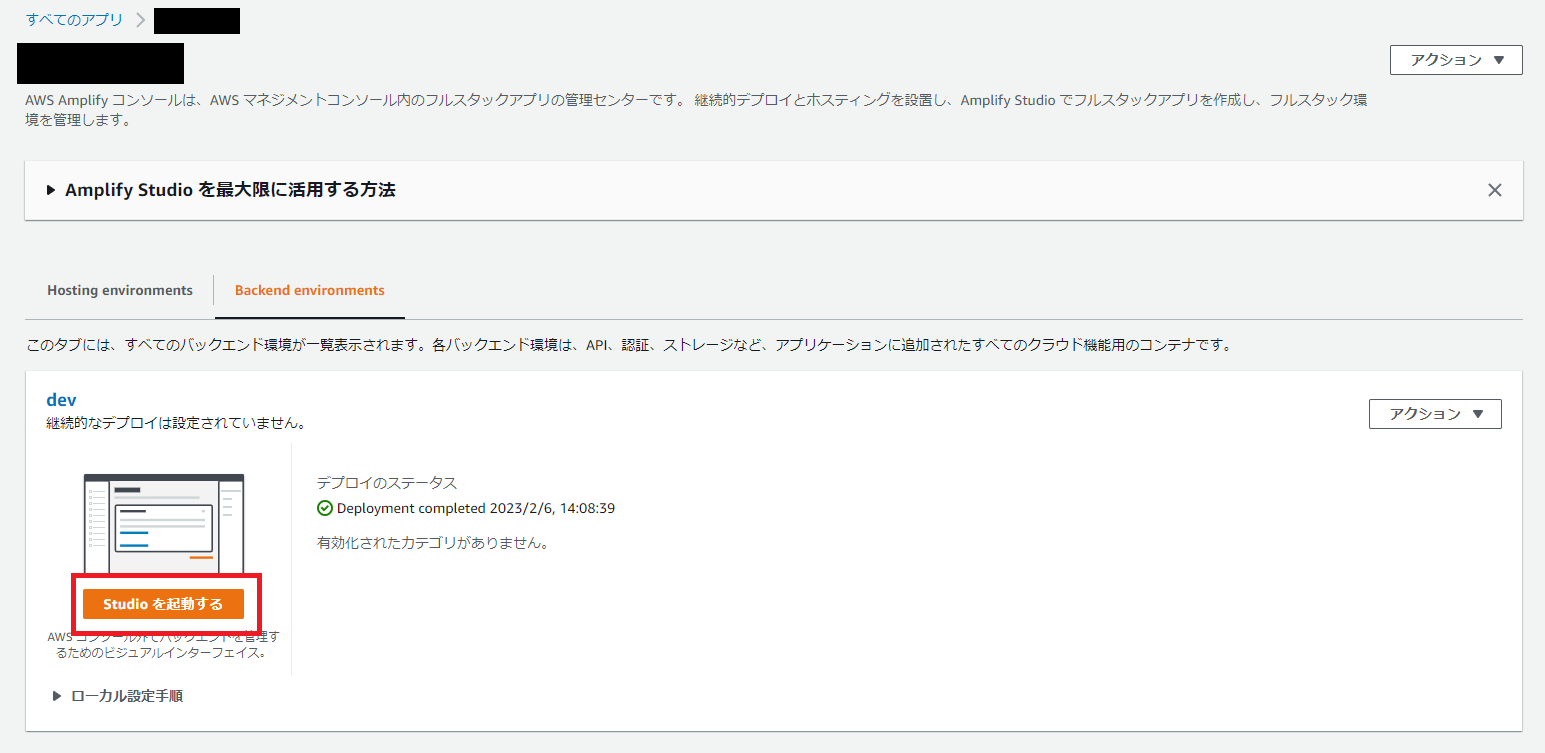Dismiss the Amplify Studio tips banner
Viewport: 1545px width, 753px height.
coord(1494,190)
